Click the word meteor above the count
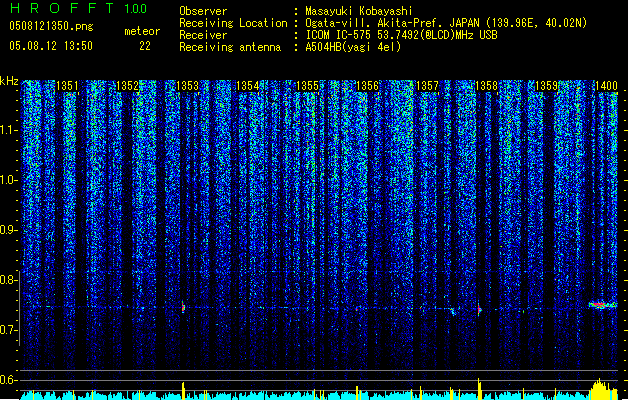The width and height of the screenshot is (629, 400). pyautogui.click(x=142, y=31)
